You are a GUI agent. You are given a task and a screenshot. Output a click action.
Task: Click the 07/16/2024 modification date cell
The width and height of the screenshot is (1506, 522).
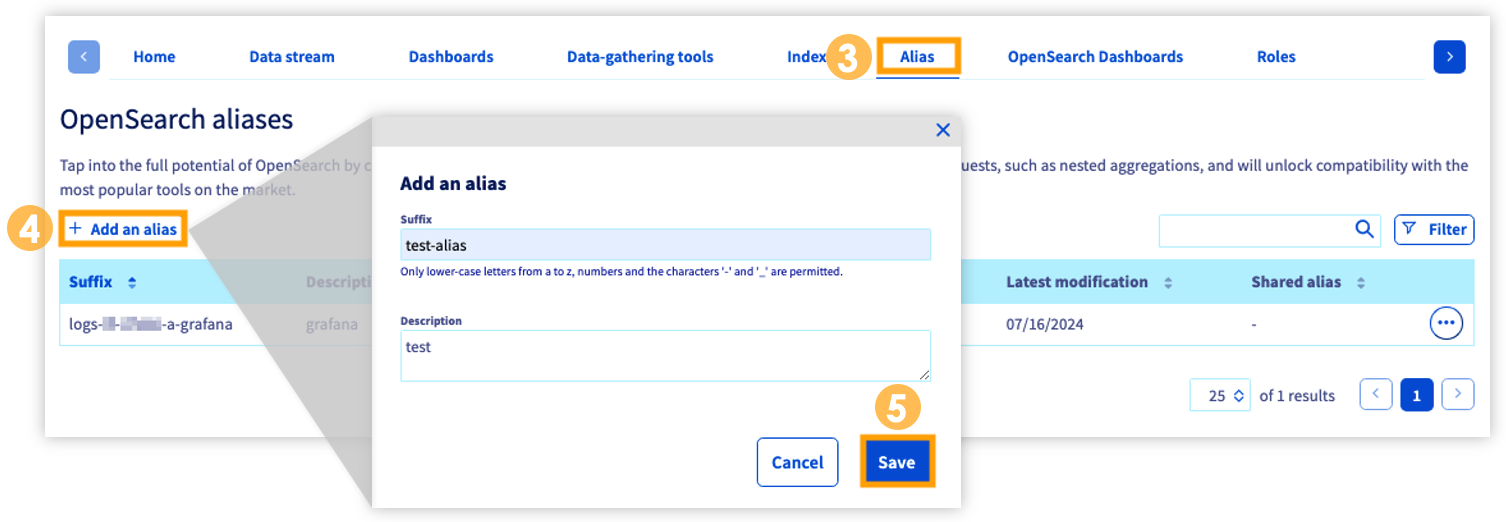tap(1045, 324)
